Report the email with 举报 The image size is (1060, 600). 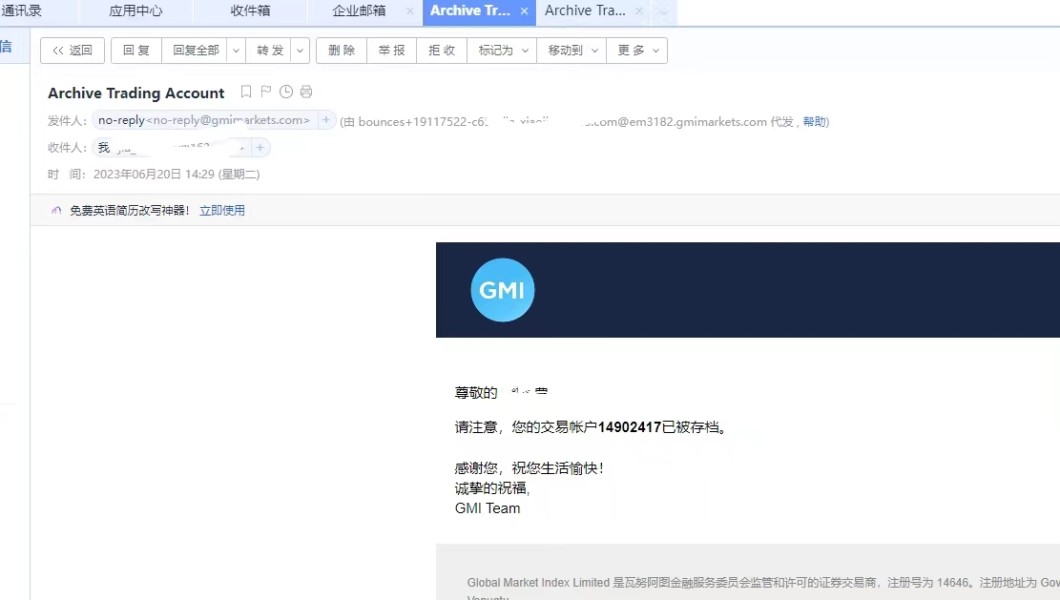(x=391, y=51)
